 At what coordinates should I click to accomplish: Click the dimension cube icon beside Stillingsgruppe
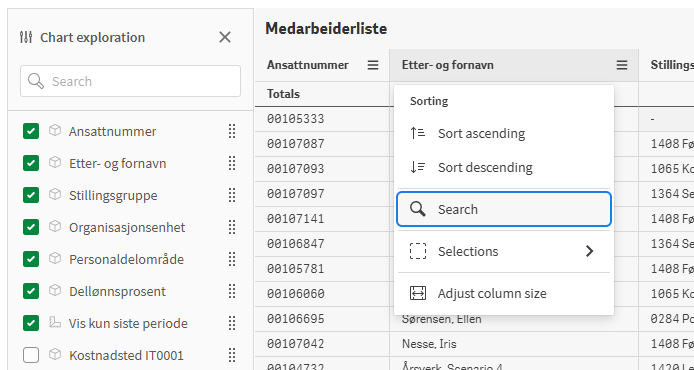pos(55,195)
